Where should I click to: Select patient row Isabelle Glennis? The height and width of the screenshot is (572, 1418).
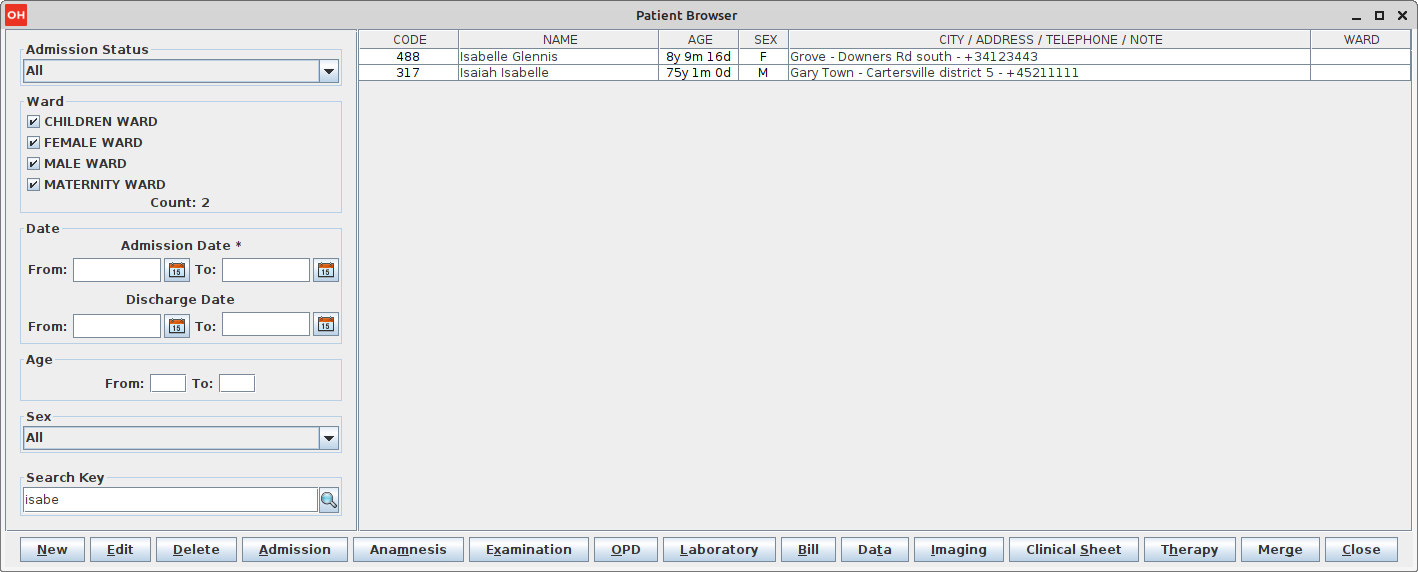[558, 57]
